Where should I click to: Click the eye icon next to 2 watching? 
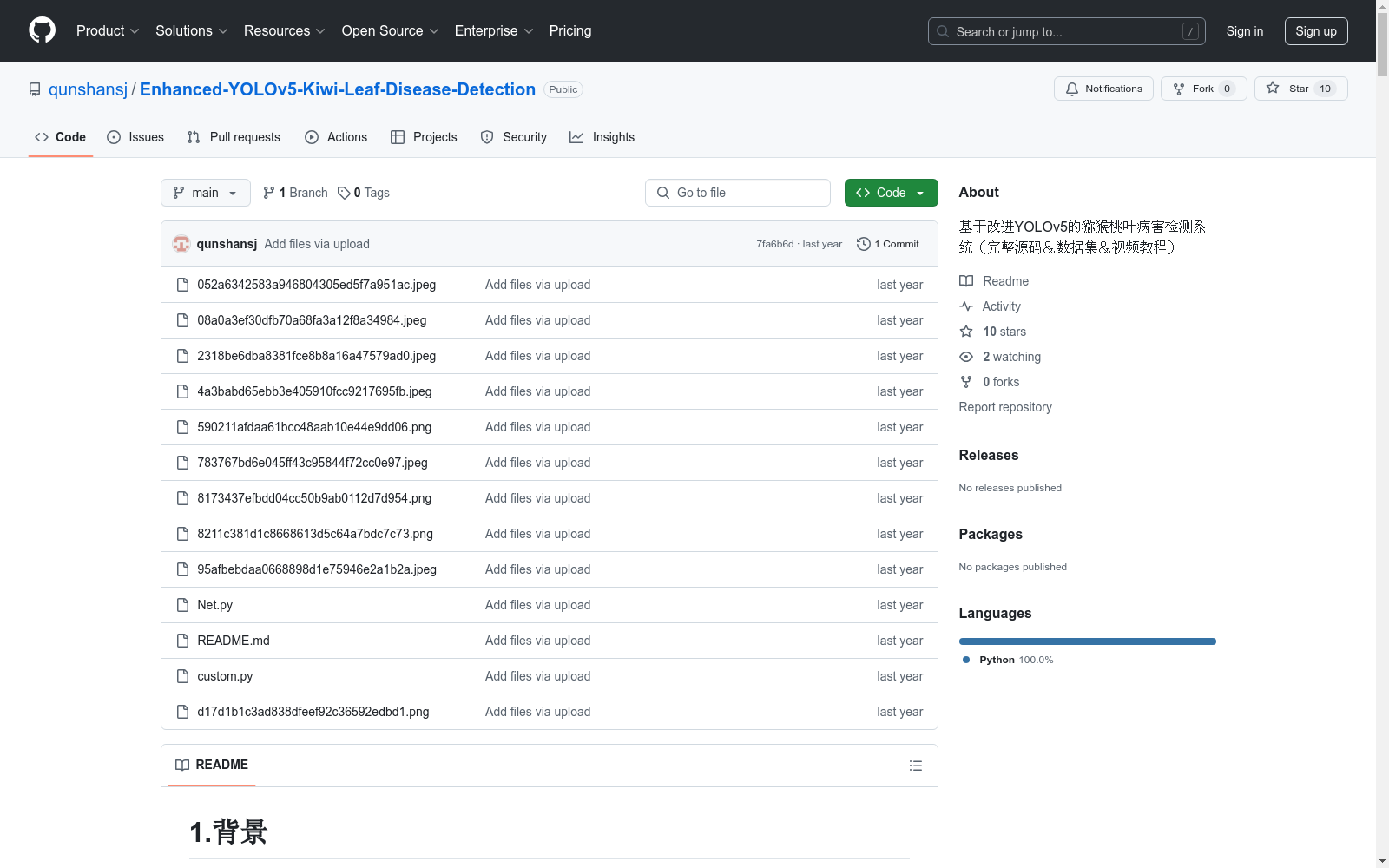tap(966, 357)
